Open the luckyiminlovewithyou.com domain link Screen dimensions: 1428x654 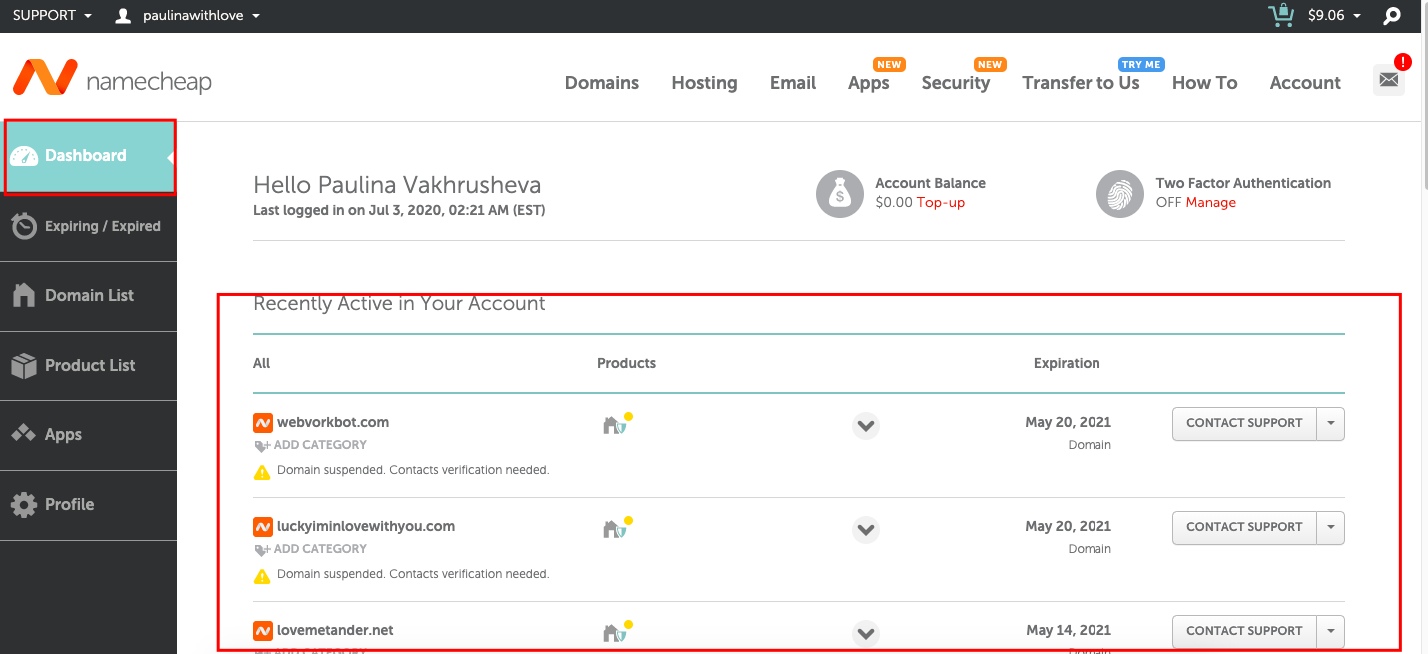[366, 526]
